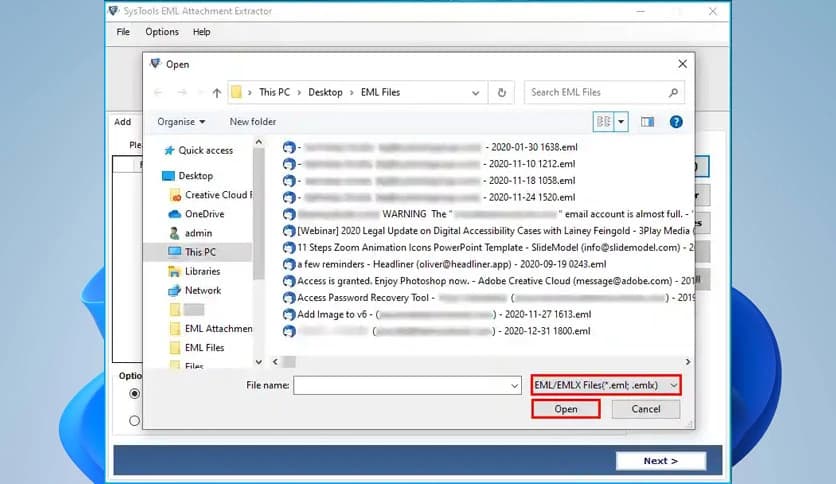Select the EML Files folder in sidebar
This screenshot has width=836, height=484.
click(x=204, y=348)
